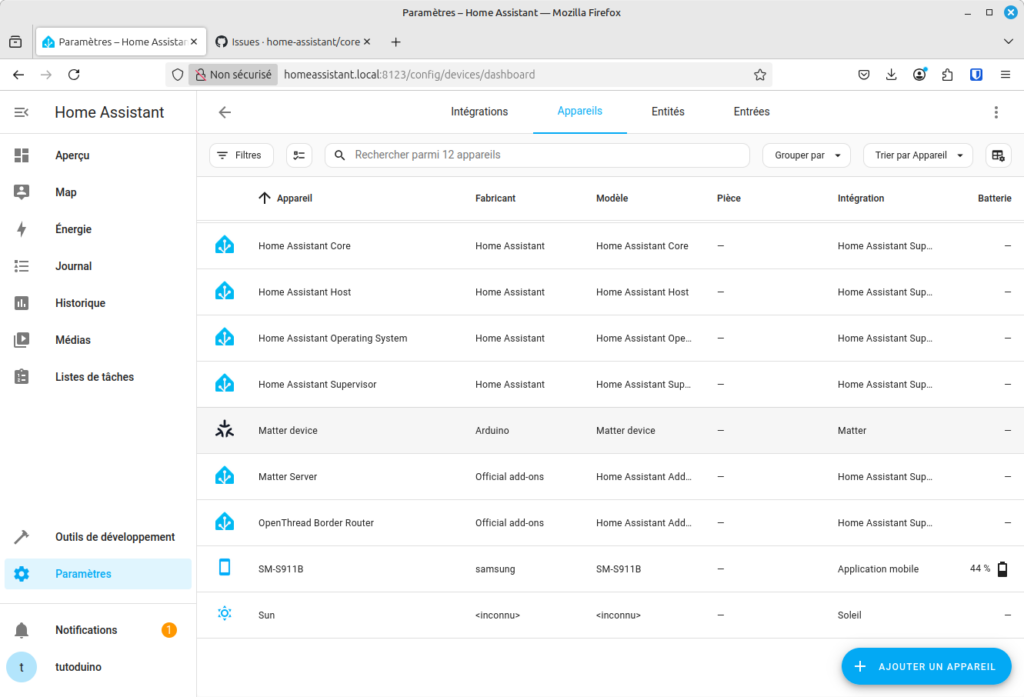Focus the Rechercher parmi 12 appareils field
Image resolution: width=1024 pixels, height=697 pixels.
(537, 155)
